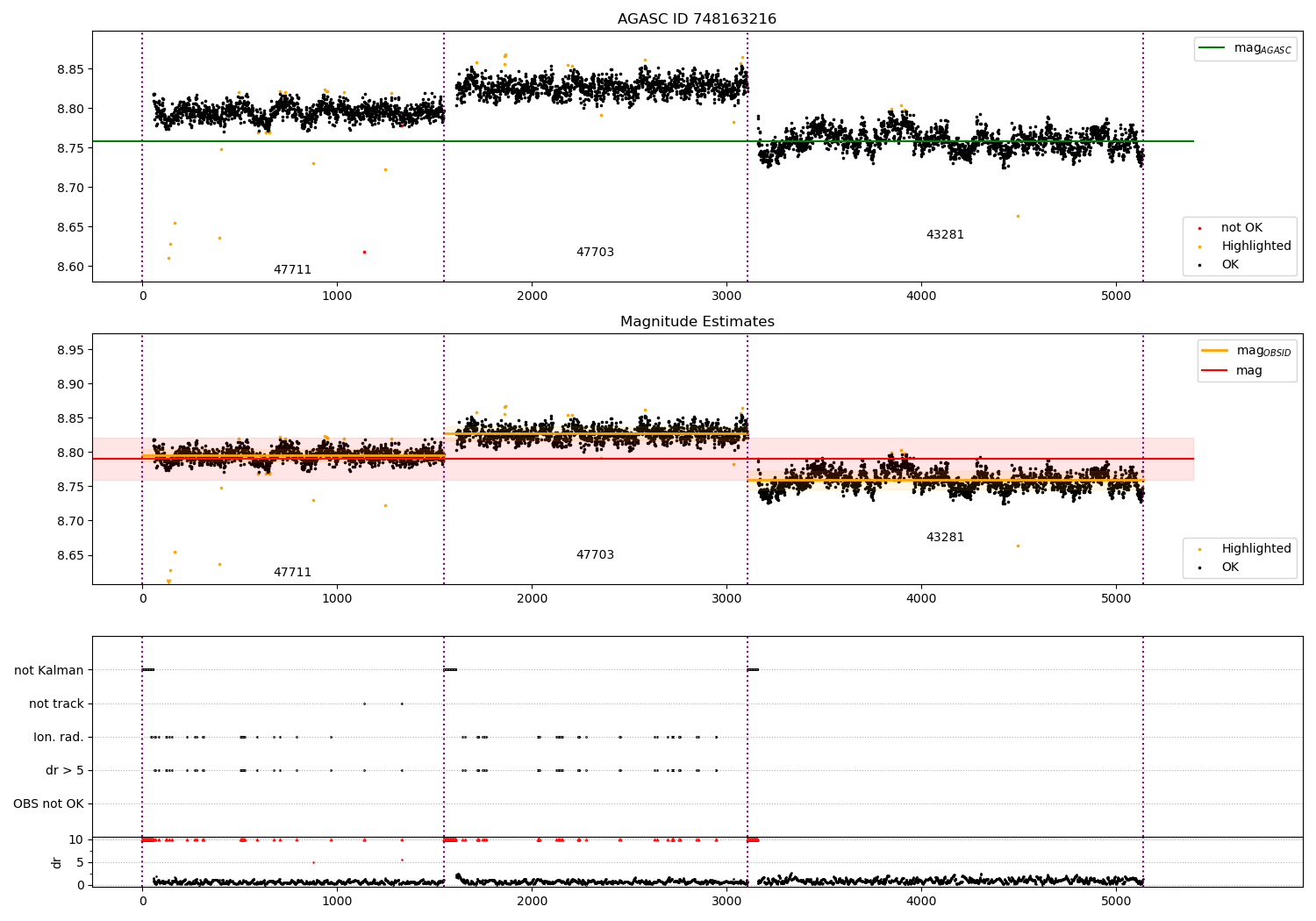Screen dimensions: 1316x921
Task: Click the 'Magnitude Estimates' plot title
Action: pos(697,321)
